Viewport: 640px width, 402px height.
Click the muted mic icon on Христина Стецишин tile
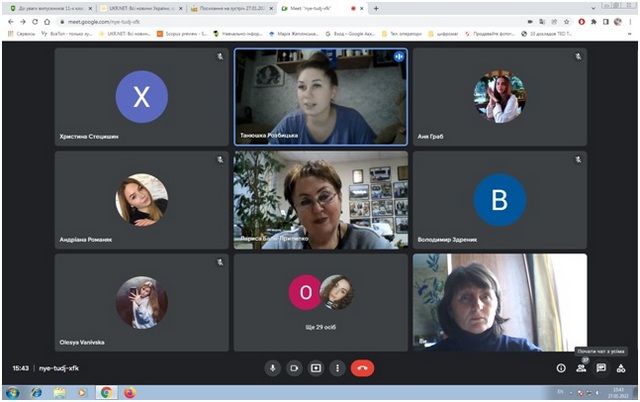pos(220,57)
